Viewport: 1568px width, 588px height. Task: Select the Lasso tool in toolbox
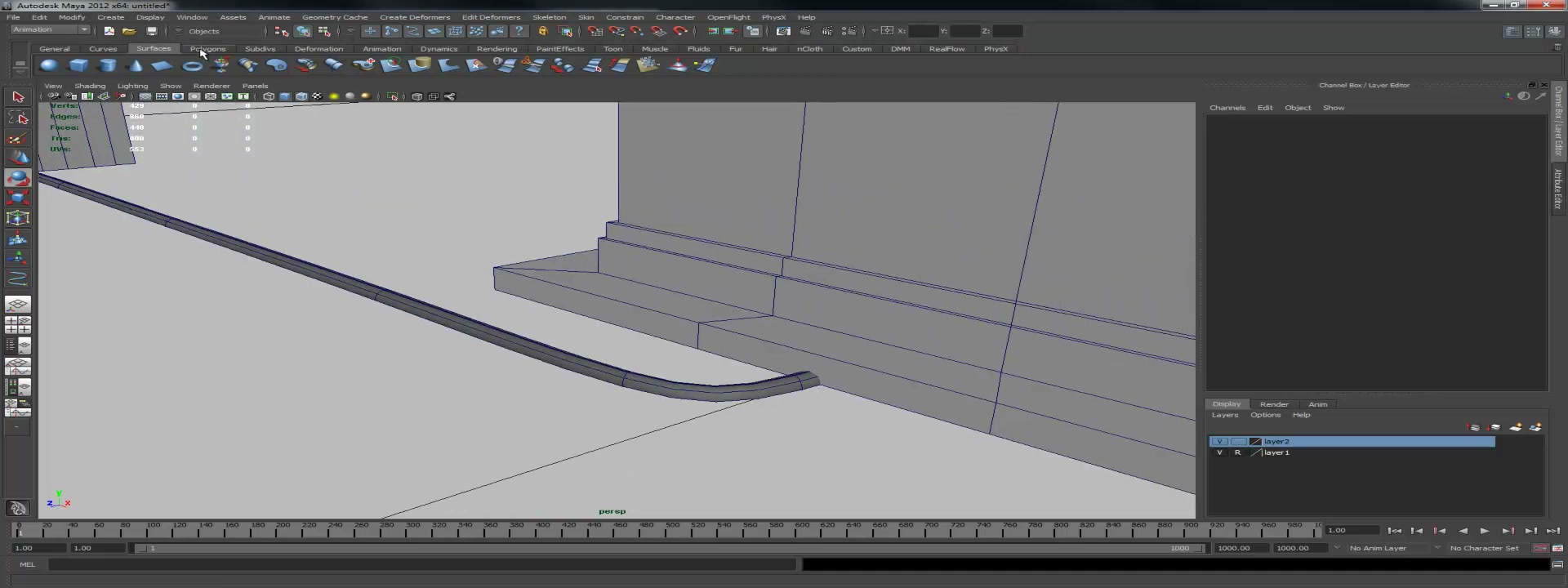18,118
